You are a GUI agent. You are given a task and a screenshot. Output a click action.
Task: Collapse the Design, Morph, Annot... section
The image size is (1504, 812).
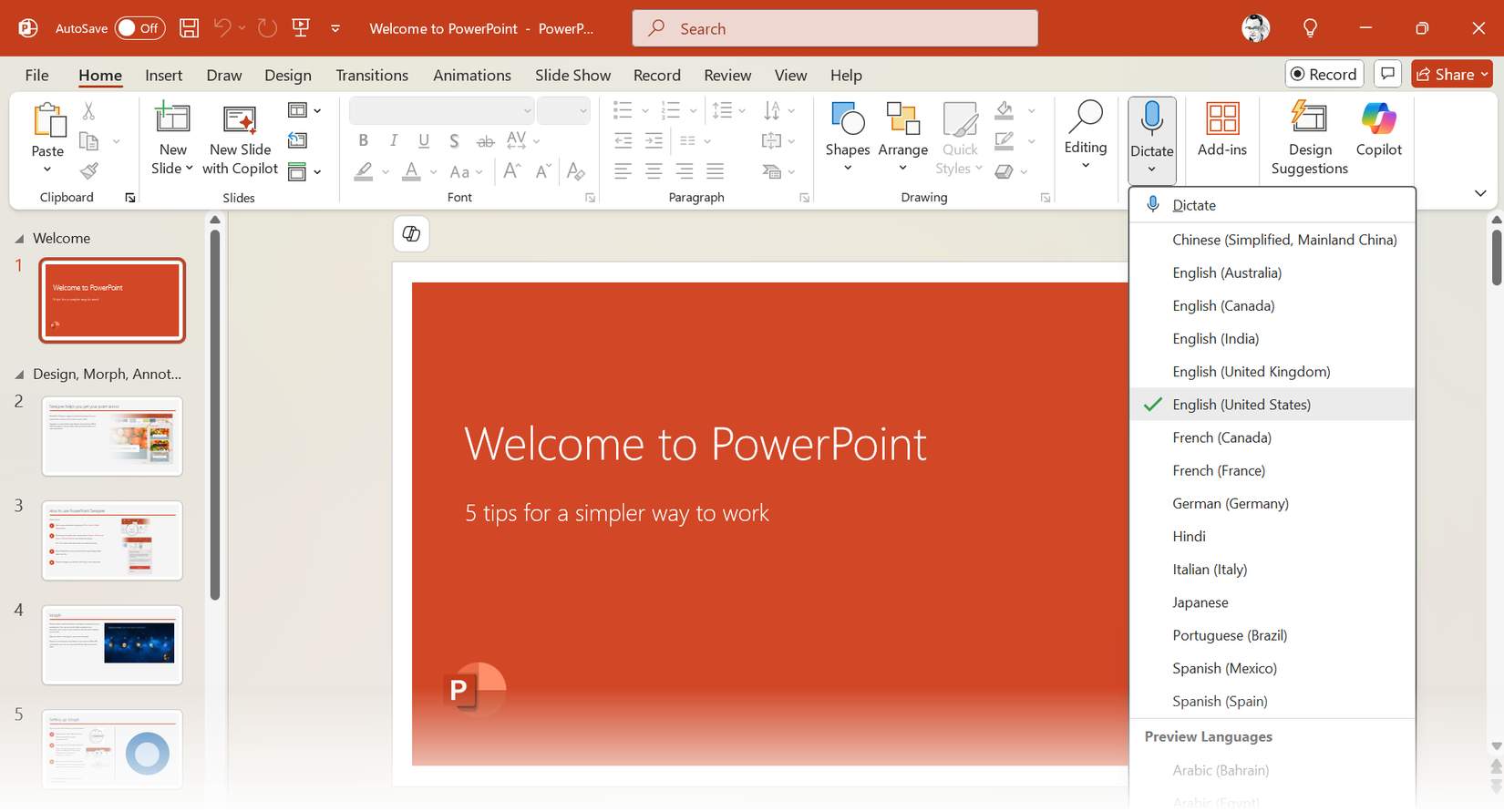point(19,375)
